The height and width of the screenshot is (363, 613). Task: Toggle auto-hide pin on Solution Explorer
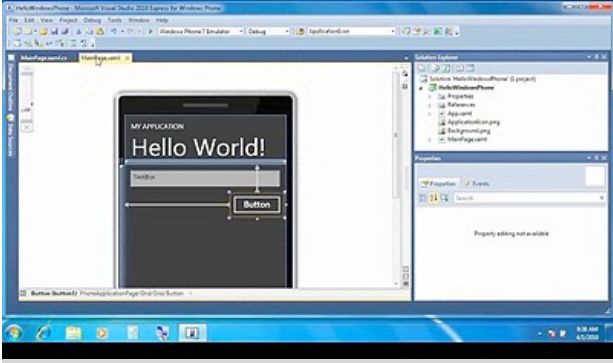597,57
